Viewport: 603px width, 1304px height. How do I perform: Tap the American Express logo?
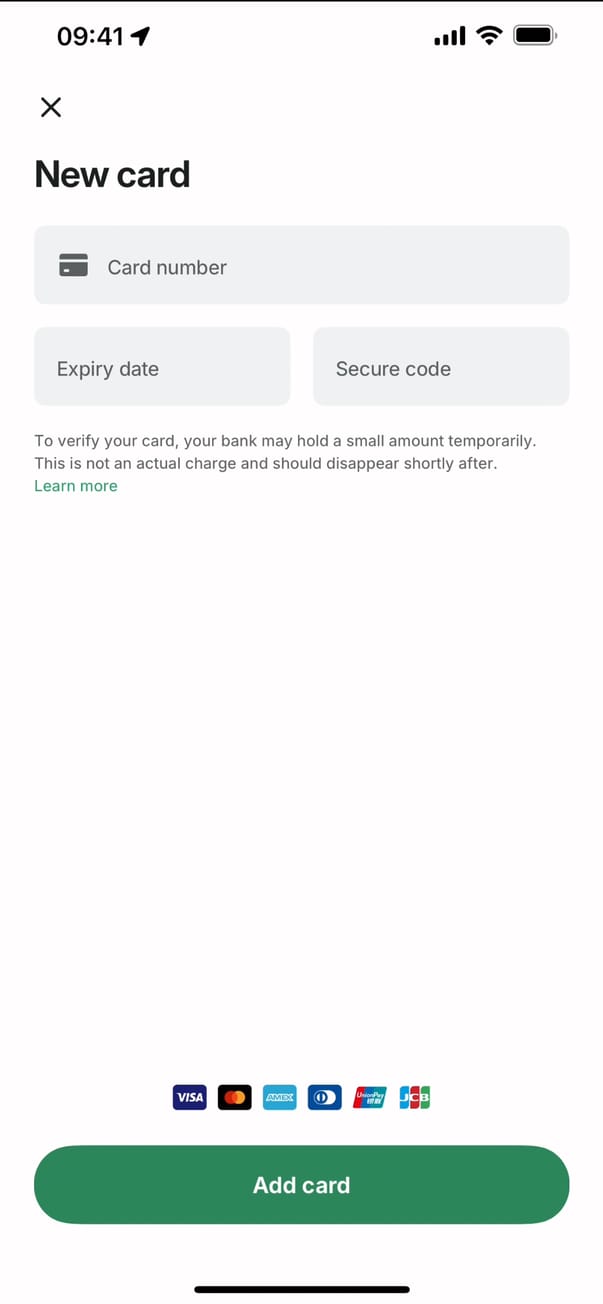tap(280, 1097)
